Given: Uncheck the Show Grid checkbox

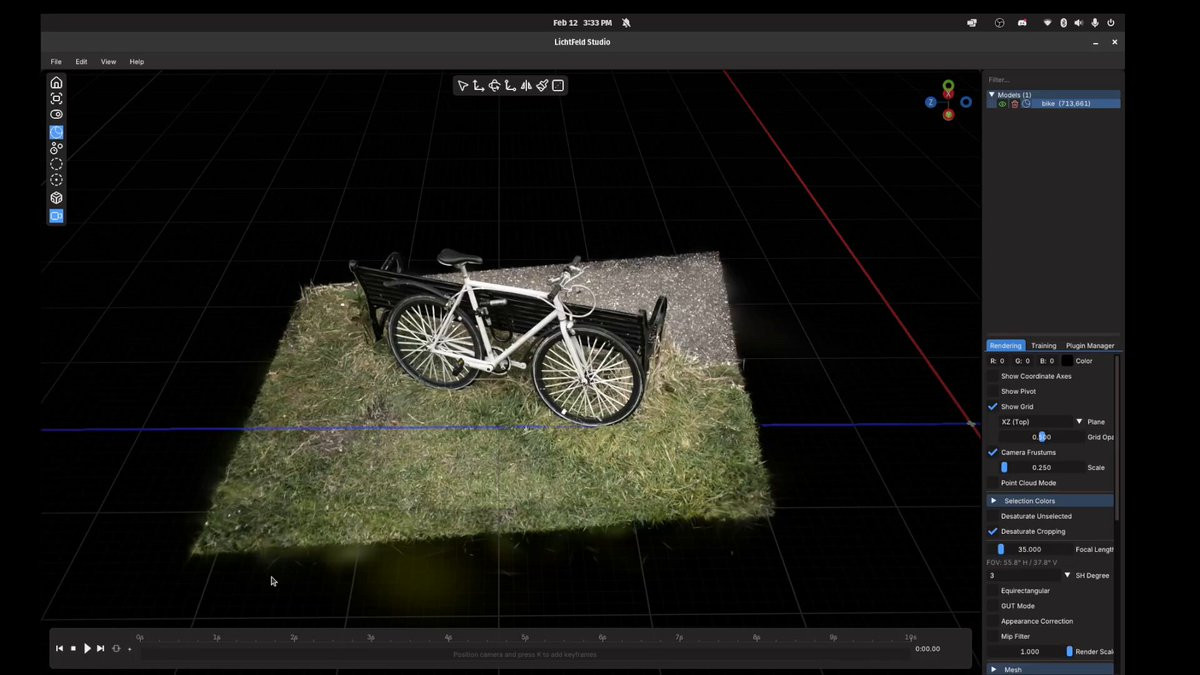Looking at the screenshot, I should click(993, 407).
